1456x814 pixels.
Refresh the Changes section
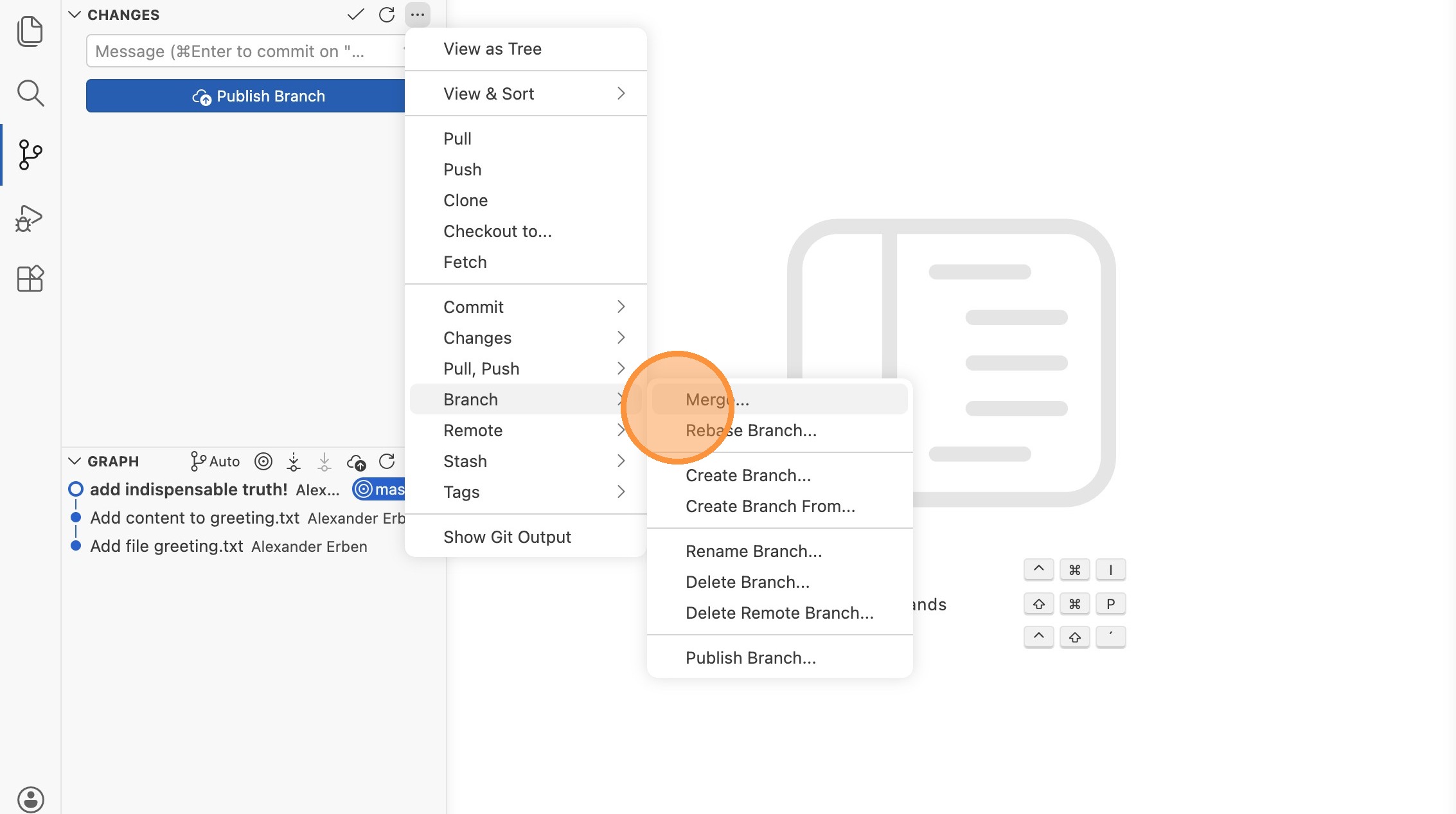(x=387, y=15)
